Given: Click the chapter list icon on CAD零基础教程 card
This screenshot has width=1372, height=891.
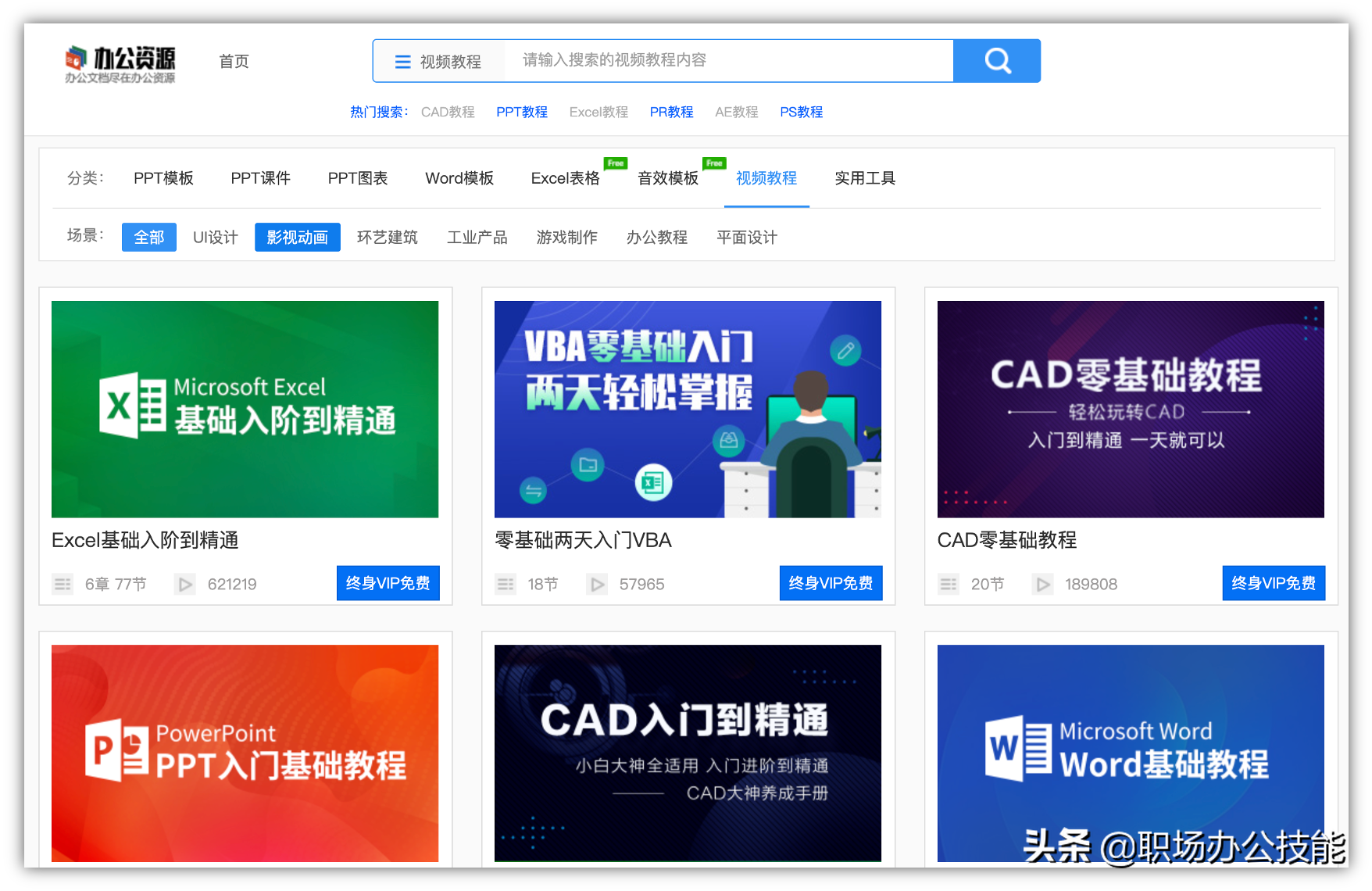Looking at the screenshot, I should (948, 584).
